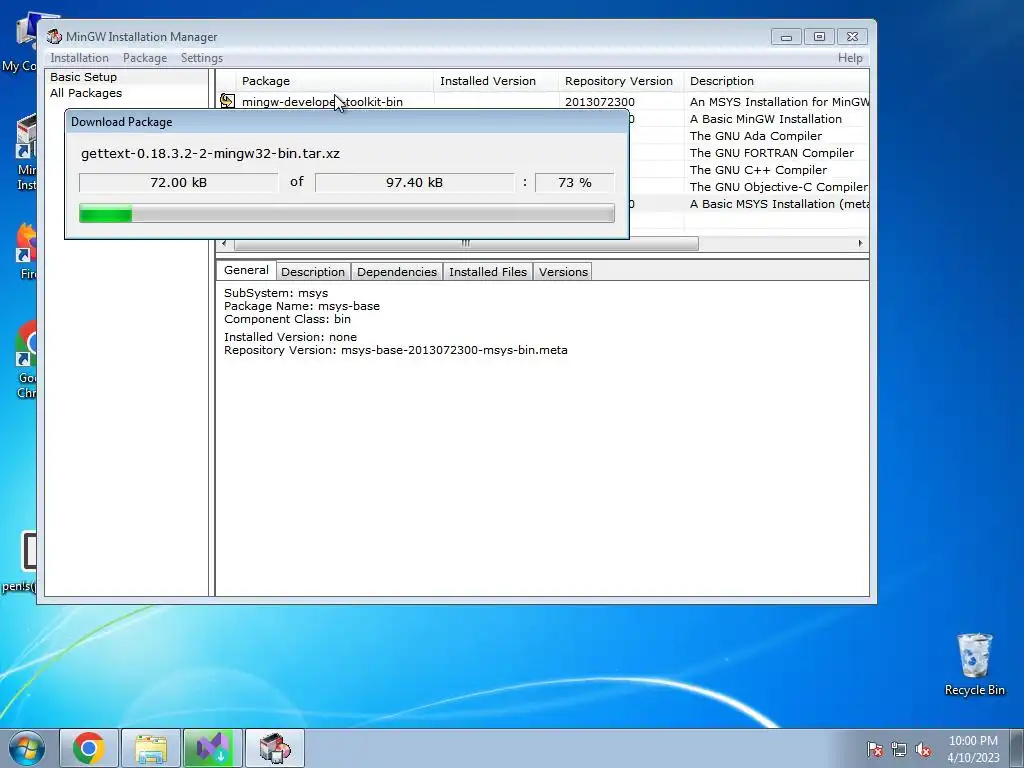
Task: Open the Recycle Bin on the desktop
Action: pos(974,664)
